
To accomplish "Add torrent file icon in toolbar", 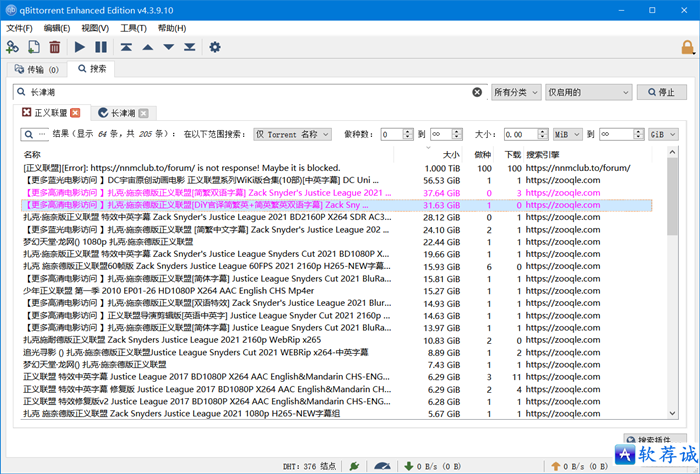I will [x=33, y=47].
